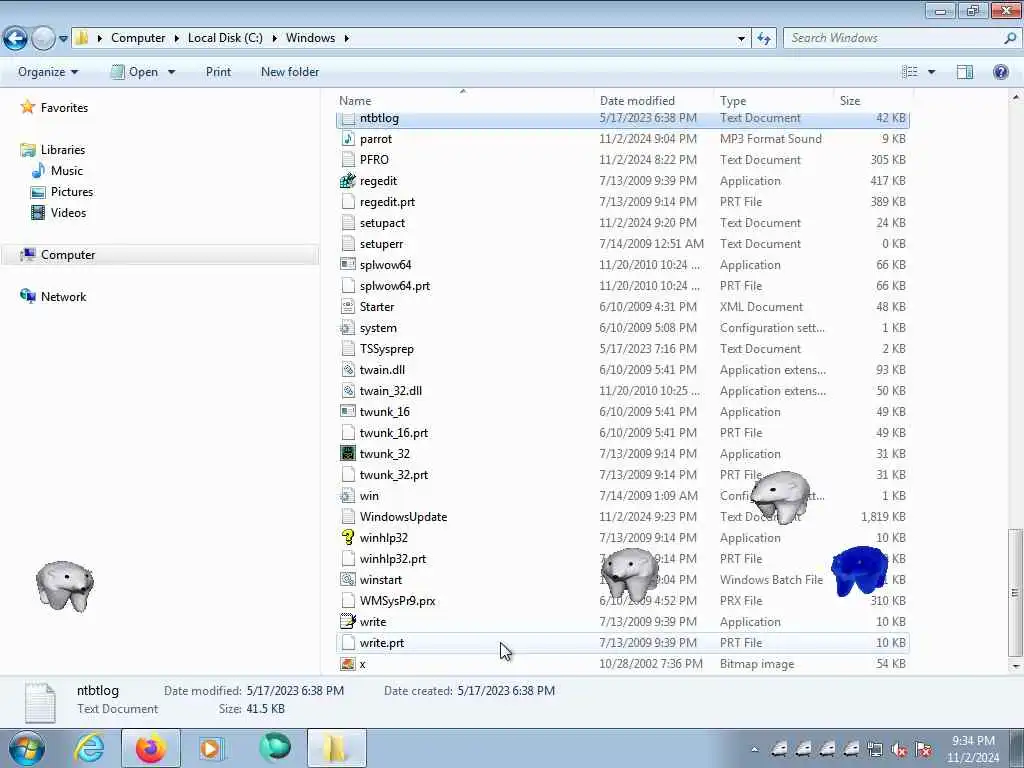The width and height of the screenshot is (1024, 768).
Task: Click the New folder button
Action: 290,72
